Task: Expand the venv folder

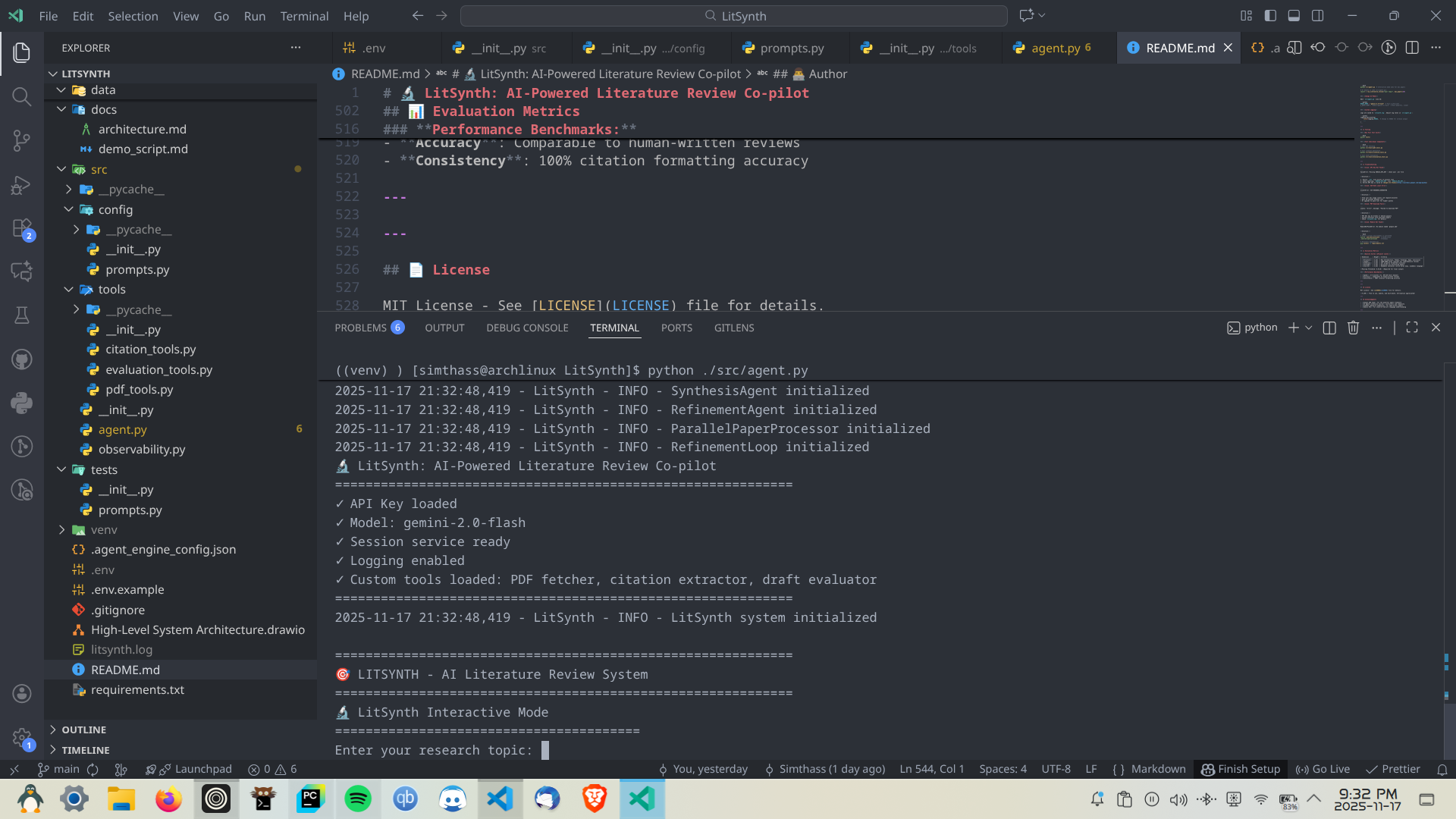Action: [63, 529]
